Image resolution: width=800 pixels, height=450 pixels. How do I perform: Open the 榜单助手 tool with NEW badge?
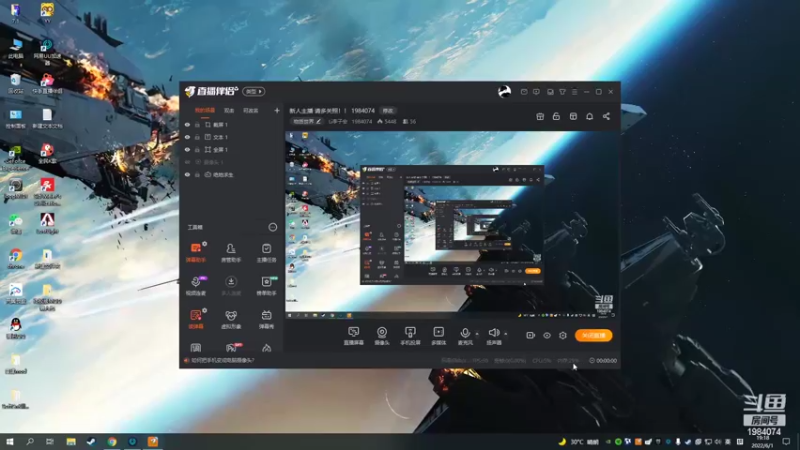pos(266,286)
